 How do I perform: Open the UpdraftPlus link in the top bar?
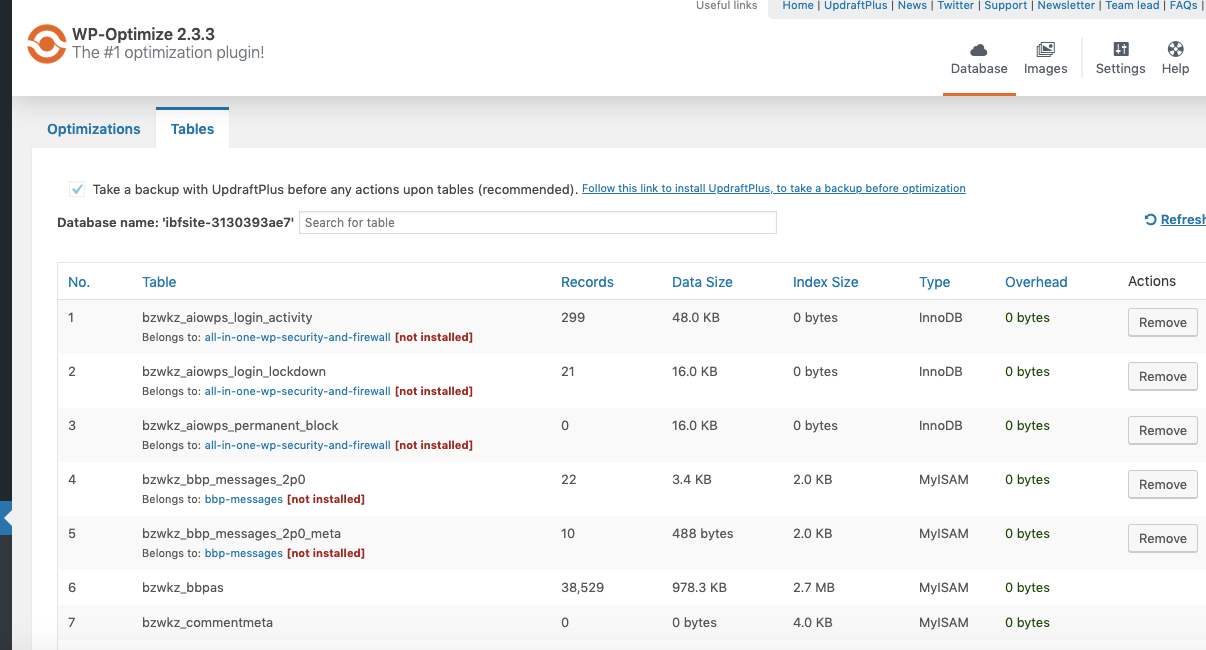(855, 6)
